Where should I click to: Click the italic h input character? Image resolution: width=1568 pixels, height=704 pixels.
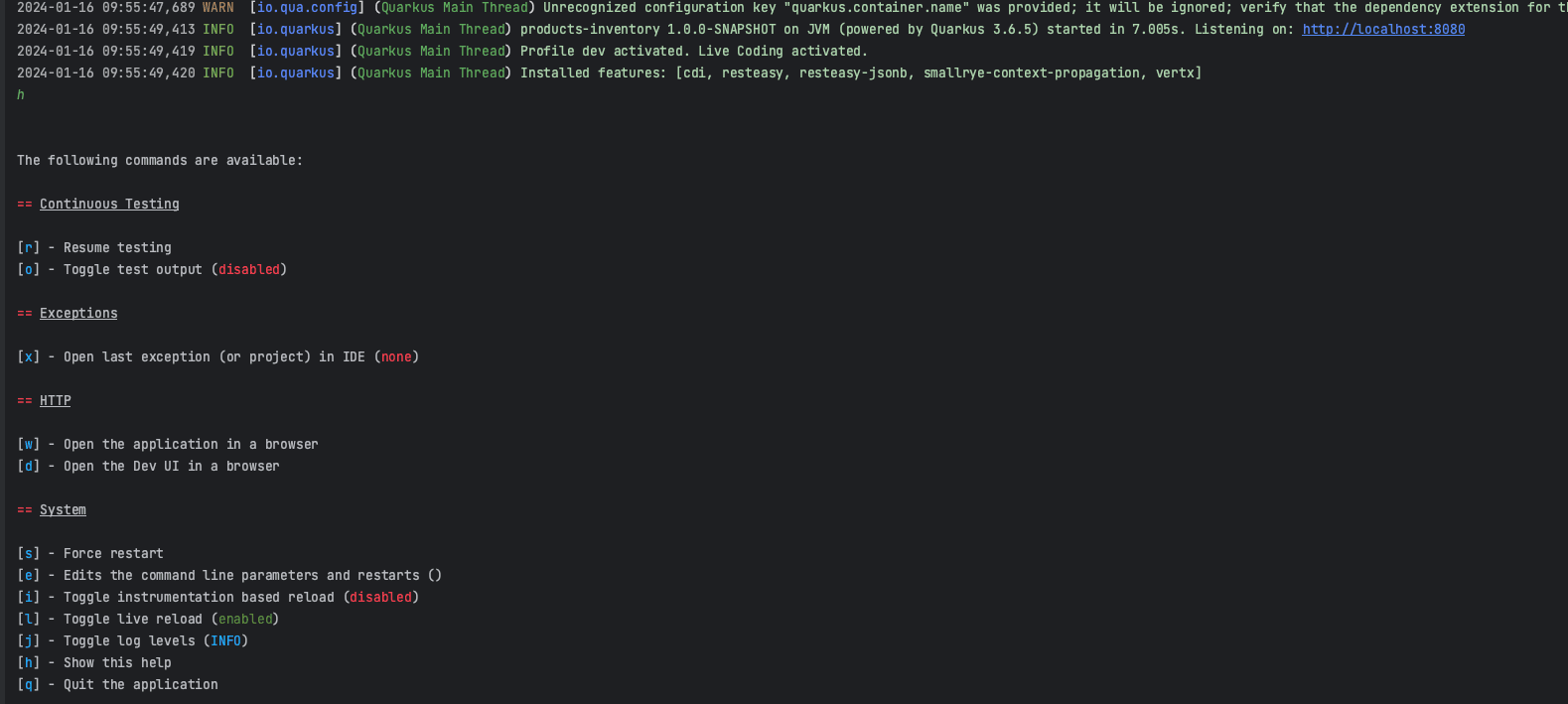pos(21,94)
